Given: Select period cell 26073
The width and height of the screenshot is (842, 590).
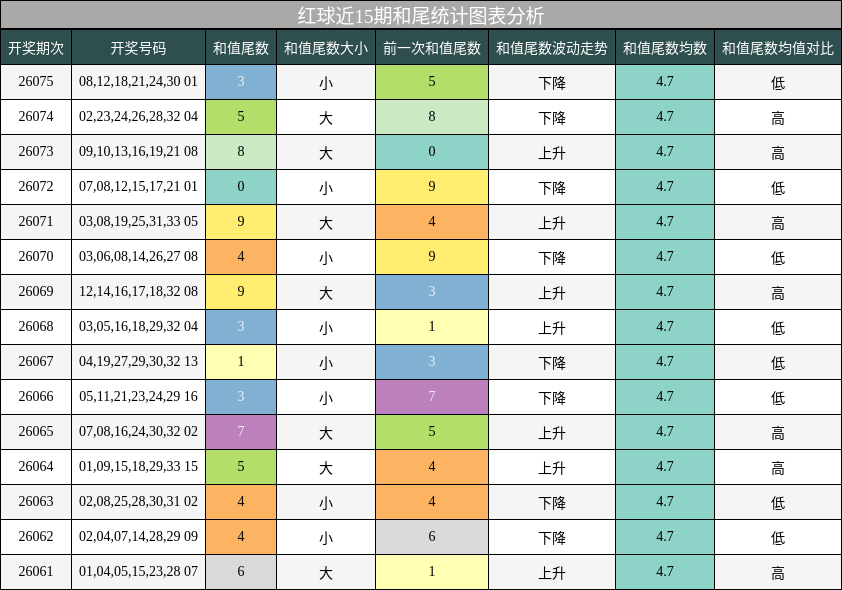Looking at the screenshot, I should tap(36, 151).
